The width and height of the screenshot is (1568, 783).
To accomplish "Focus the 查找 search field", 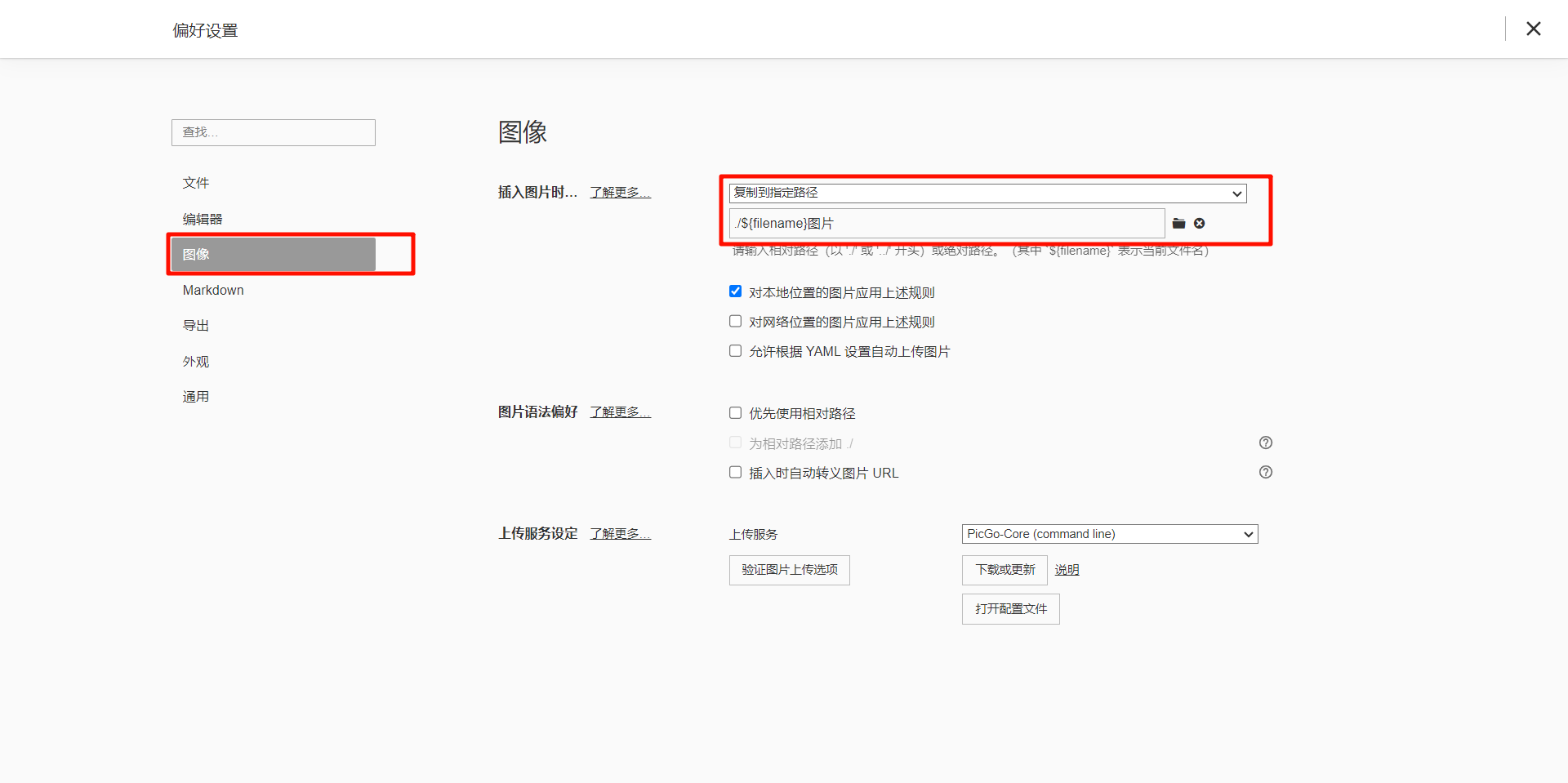I will point(274,132).
